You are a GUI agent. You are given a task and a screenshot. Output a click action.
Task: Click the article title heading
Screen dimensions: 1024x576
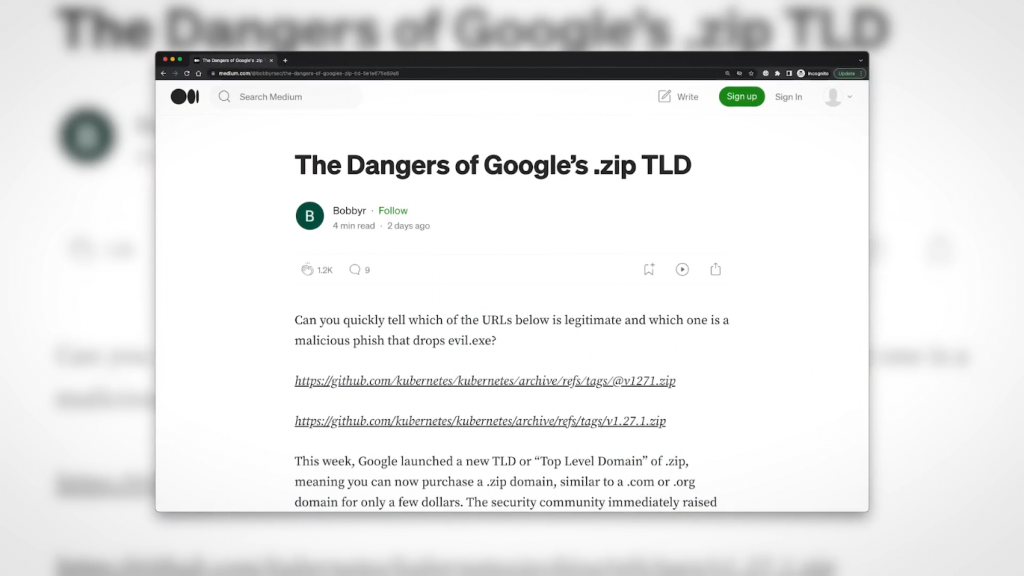(x=492, y=165)
